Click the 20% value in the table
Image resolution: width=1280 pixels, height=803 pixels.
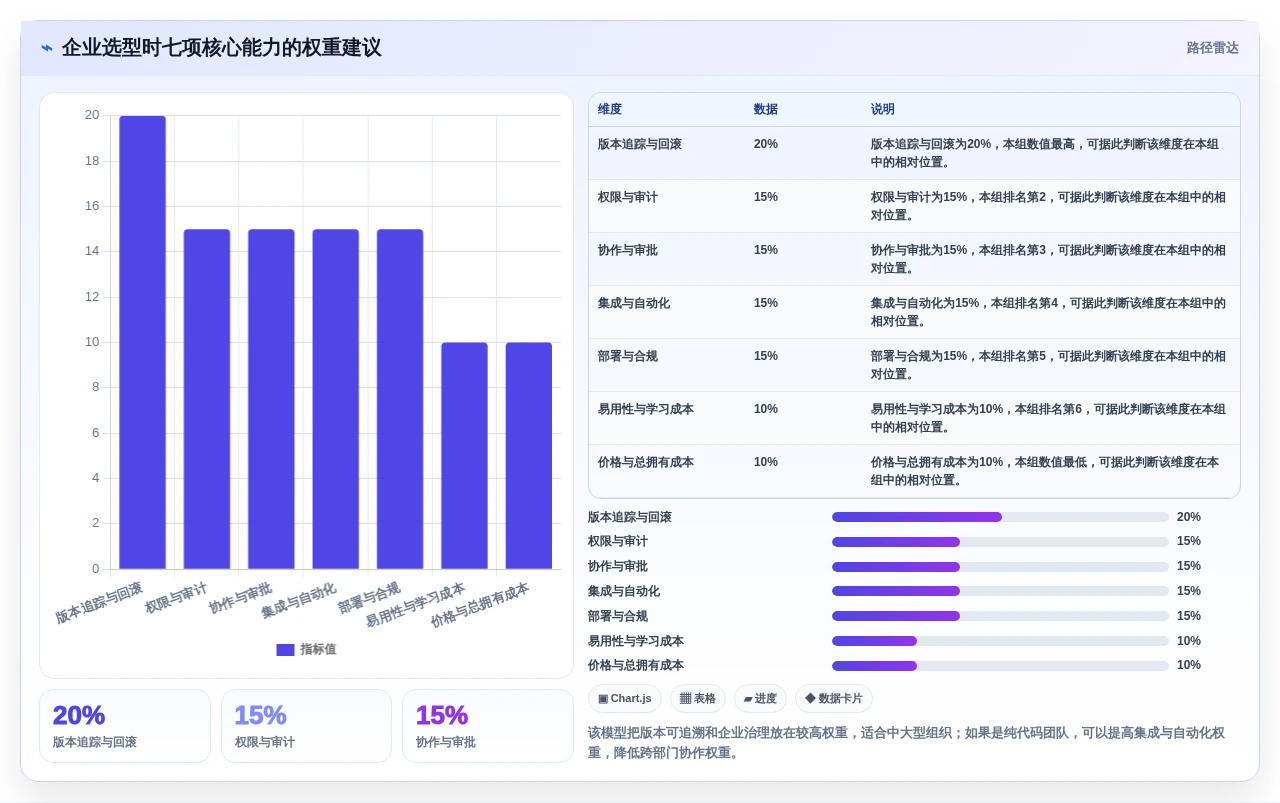click(766, 144)
